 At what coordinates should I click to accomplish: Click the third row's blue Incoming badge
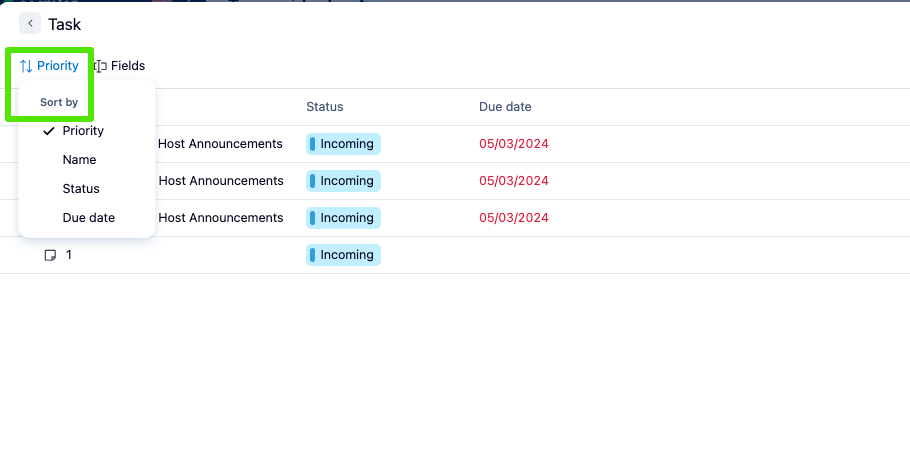click(x=343, y=218)
